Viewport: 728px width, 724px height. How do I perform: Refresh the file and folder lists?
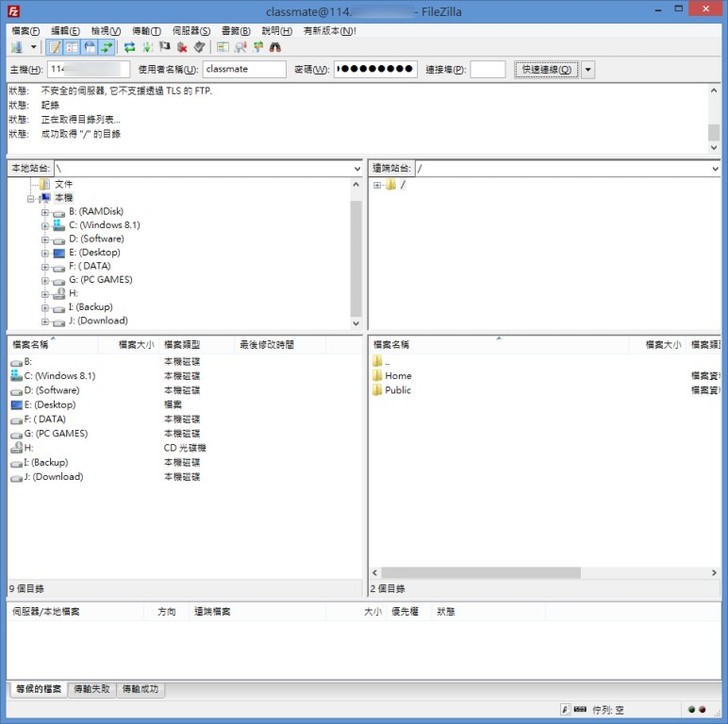pyautogui.click(x=130, y=47)
